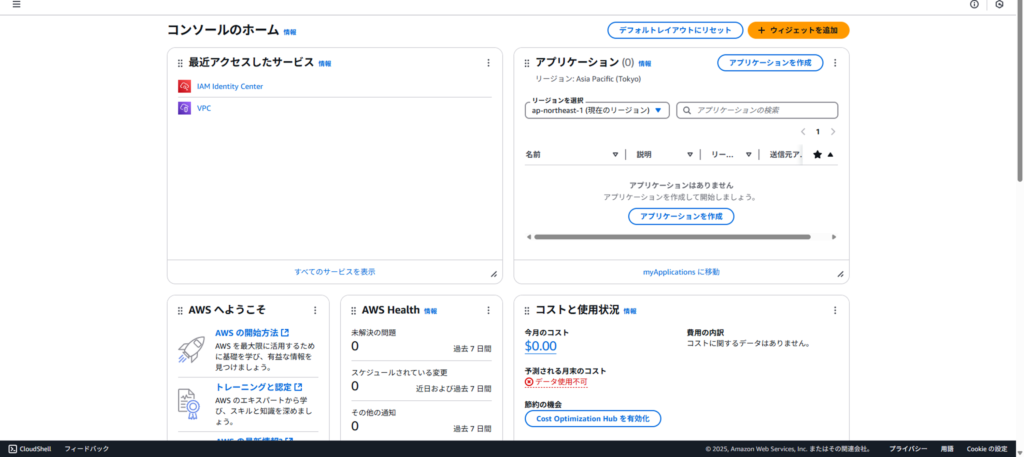1024x457 pixels.
Task: Open AWS の開始方法 link
Action: point(252,333)
